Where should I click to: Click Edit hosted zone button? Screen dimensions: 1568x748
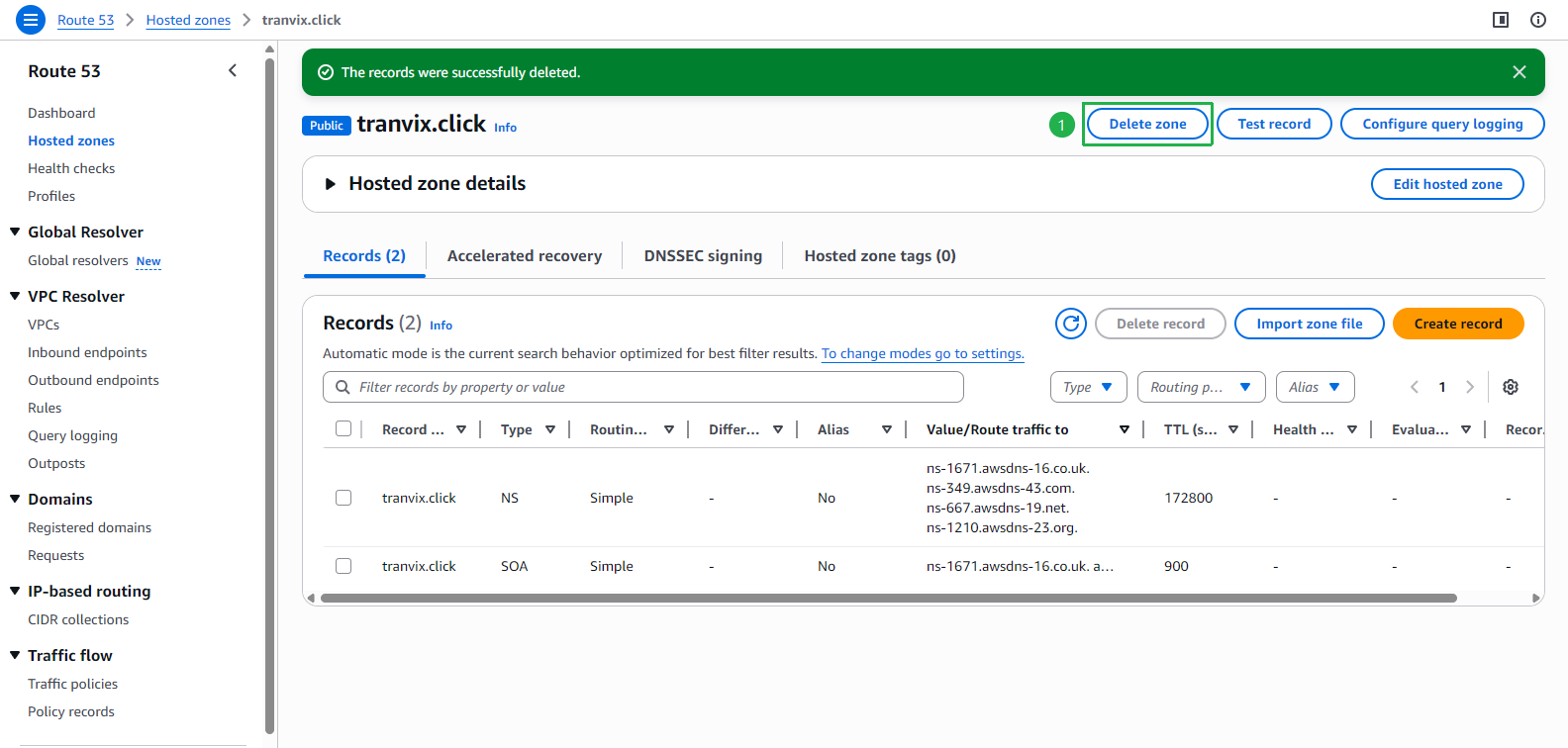1447,184
